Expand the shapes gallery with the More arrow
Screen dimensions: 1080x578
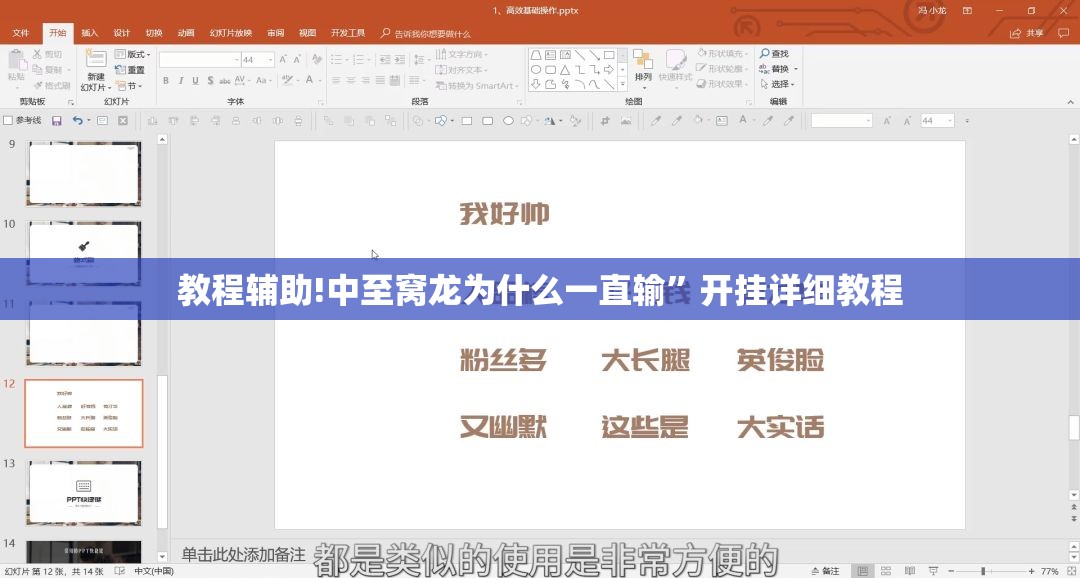tap(623, 85)
